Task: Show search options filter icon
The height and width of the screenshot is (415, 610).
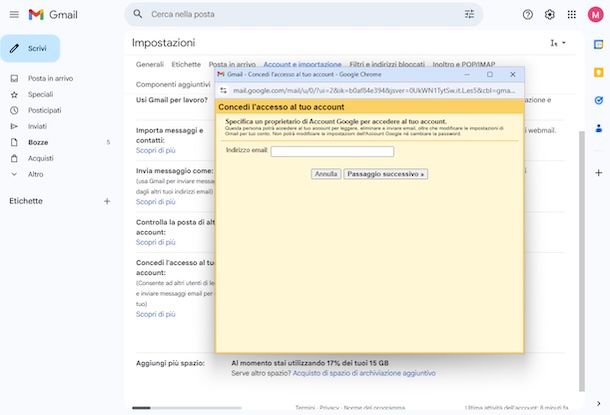Action: coord(470,14)
